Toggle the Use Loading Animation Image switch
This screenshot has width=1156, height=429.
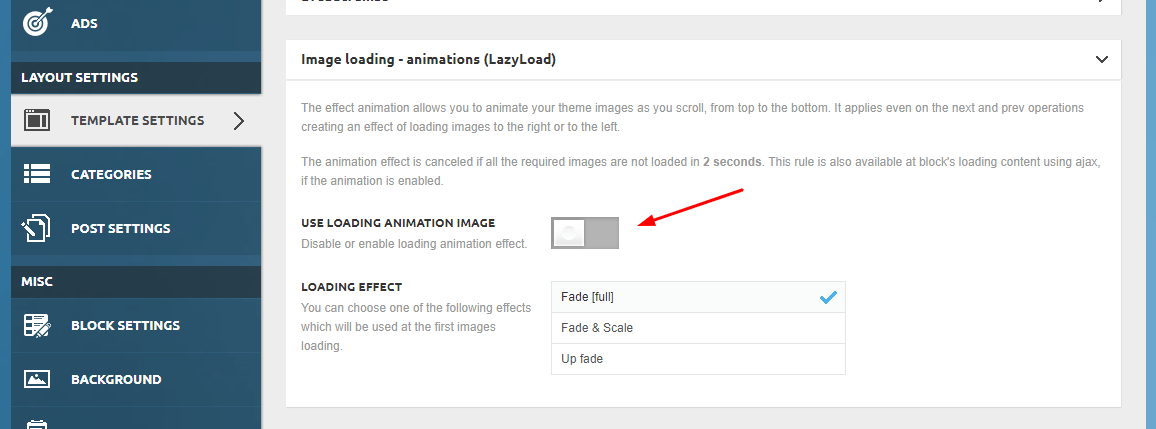tap(585, 233)
